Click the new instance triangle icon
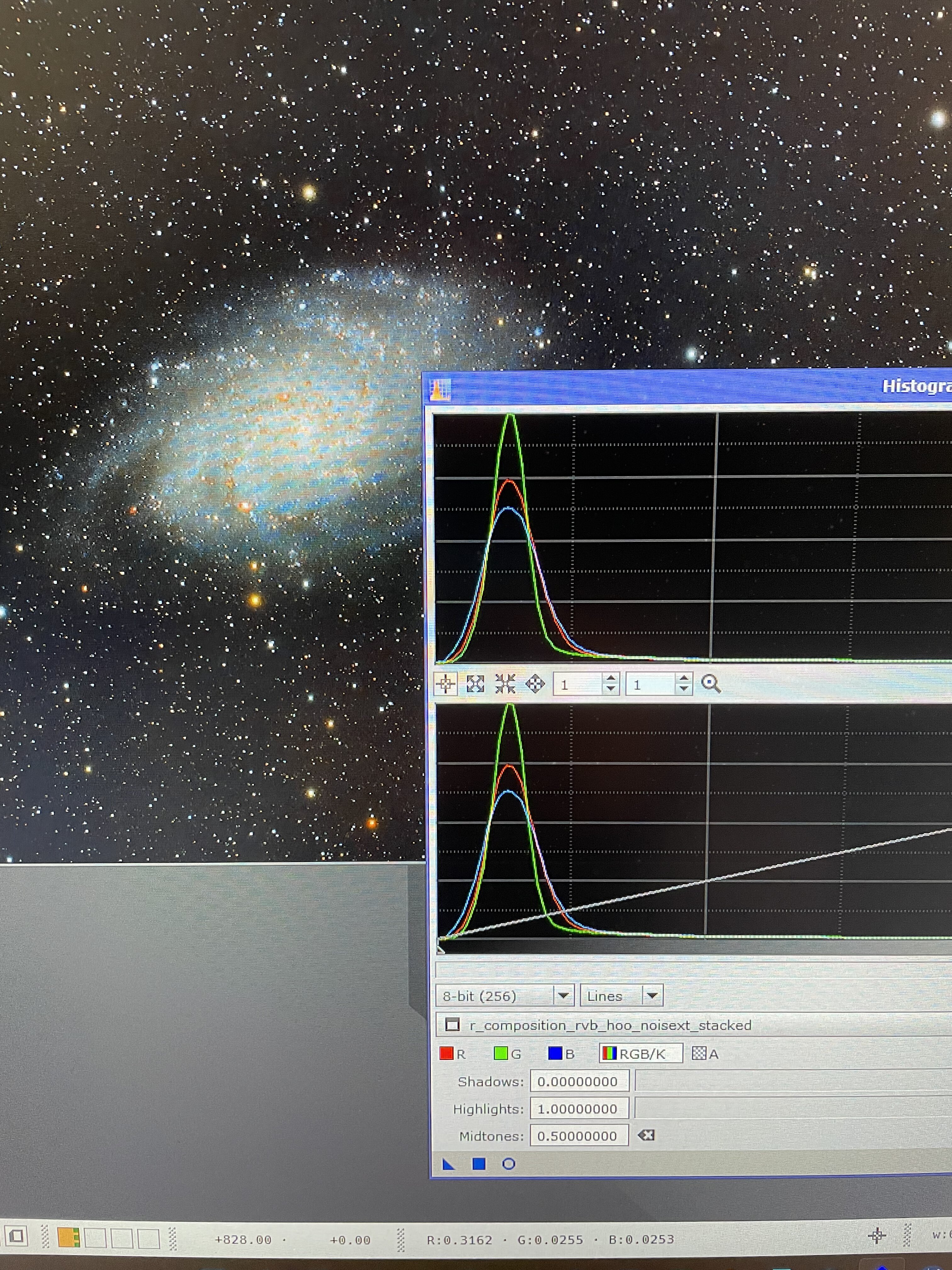Image resolution: width=952 pixels, height=1270 pixels. pos(449,1164)
